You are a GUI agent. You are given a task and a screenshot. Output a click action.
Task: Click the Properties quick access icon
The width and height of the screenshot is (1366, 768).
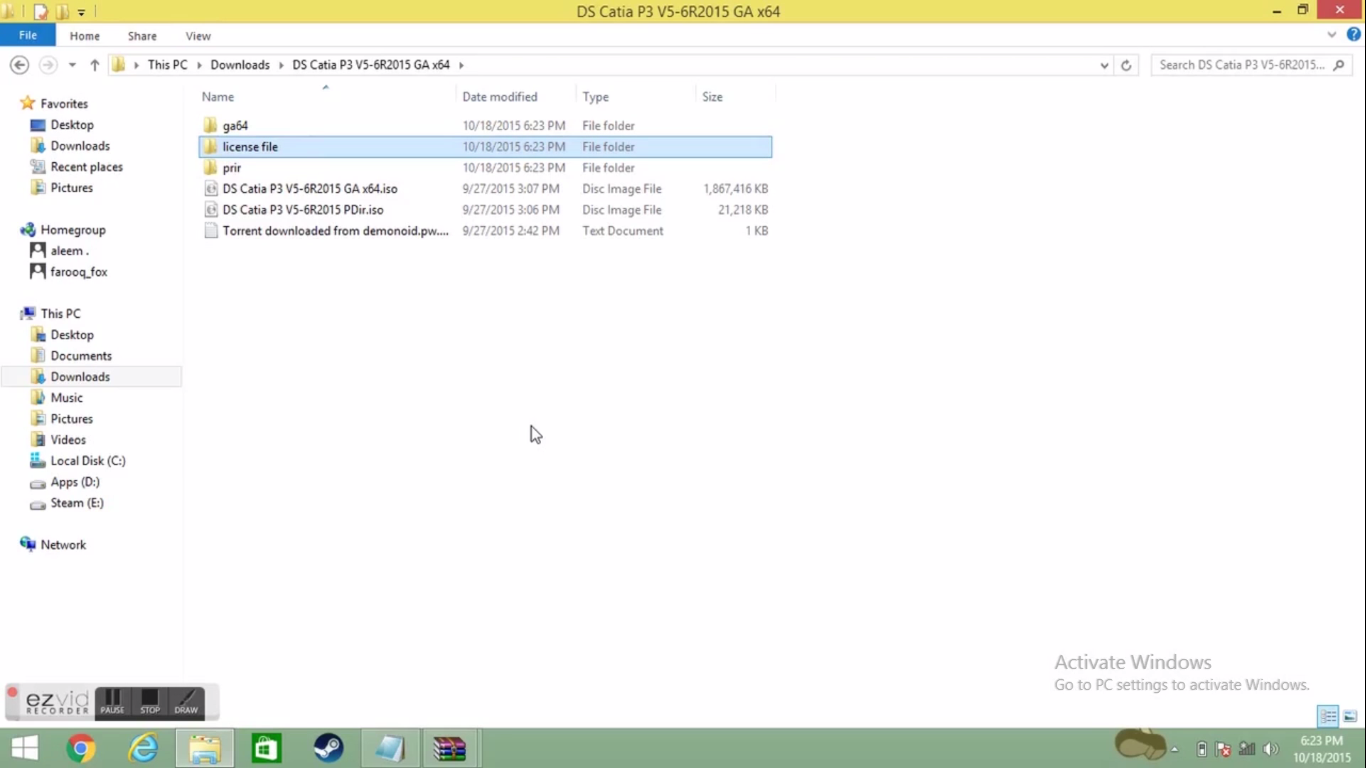click(40, 12)
